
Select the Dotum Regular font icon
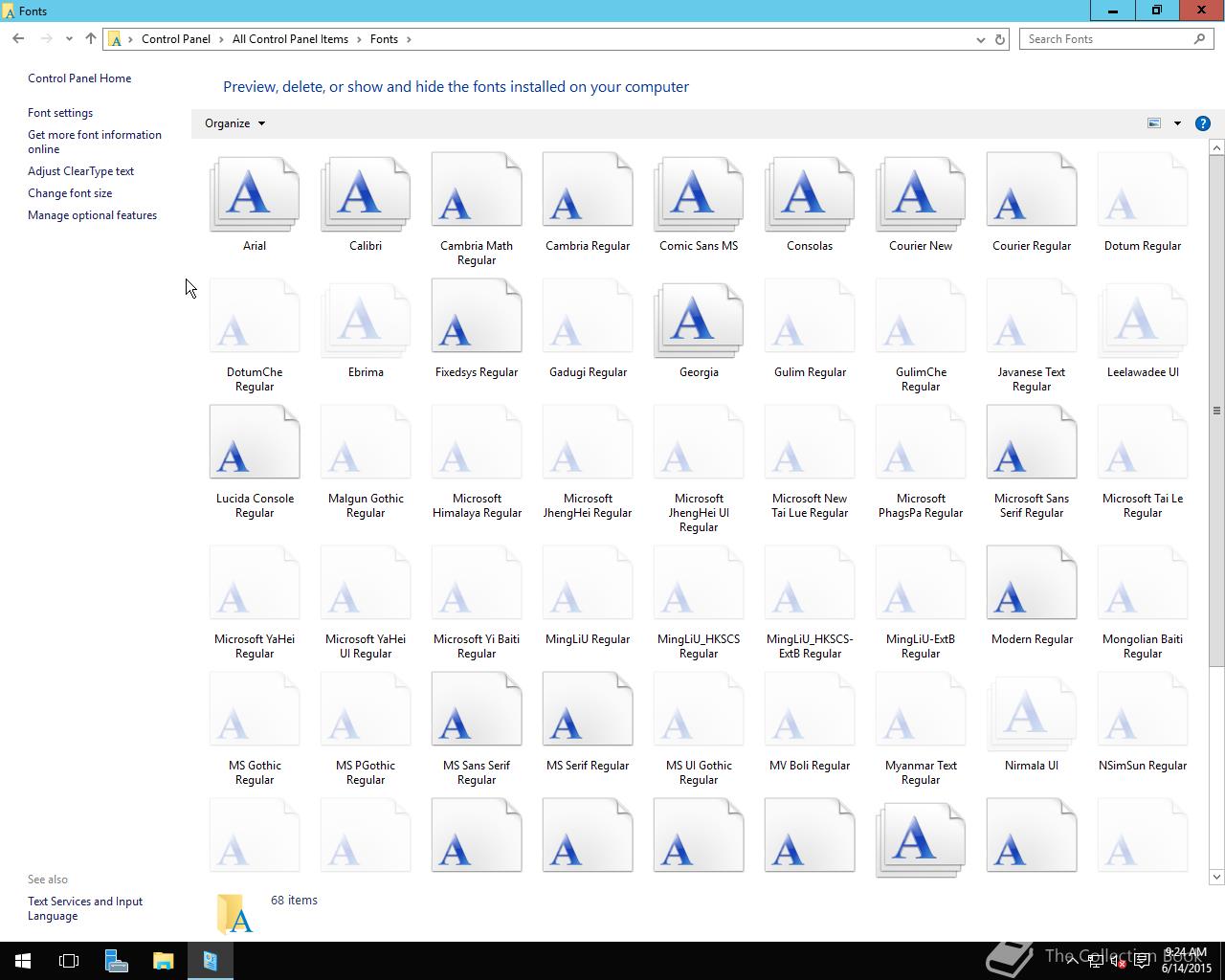(x=1143, y=189)
